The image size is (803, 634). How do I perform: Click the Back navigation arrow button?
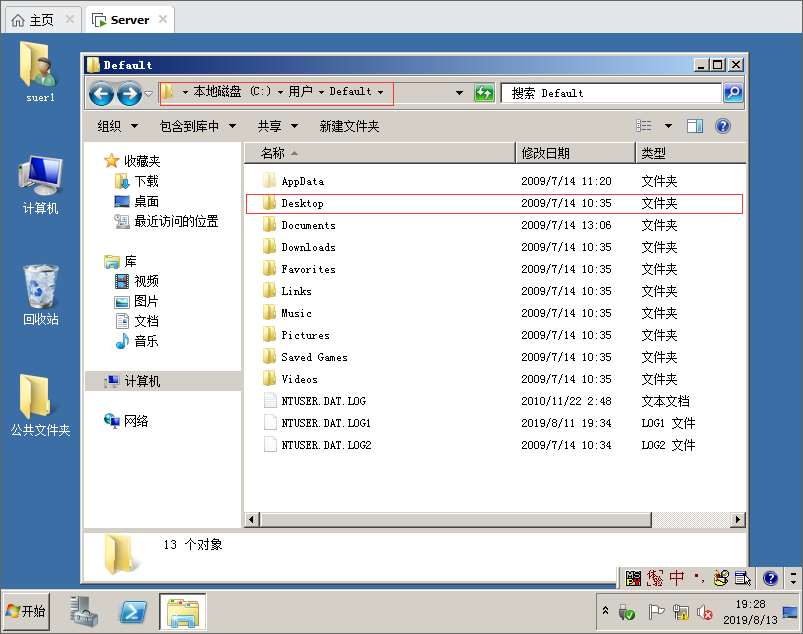tap(101, 94)
